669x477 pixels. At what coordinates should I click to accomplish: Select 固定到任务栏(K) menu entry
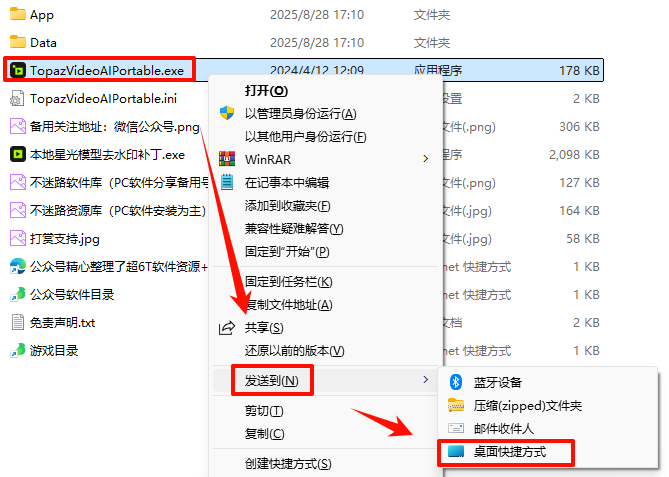288,282
